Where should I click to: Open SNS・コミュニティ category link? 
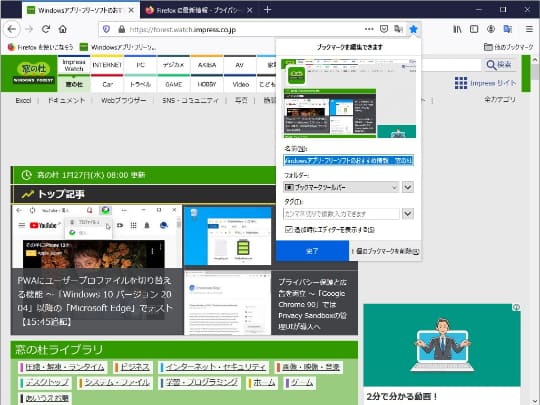[190, 101]
